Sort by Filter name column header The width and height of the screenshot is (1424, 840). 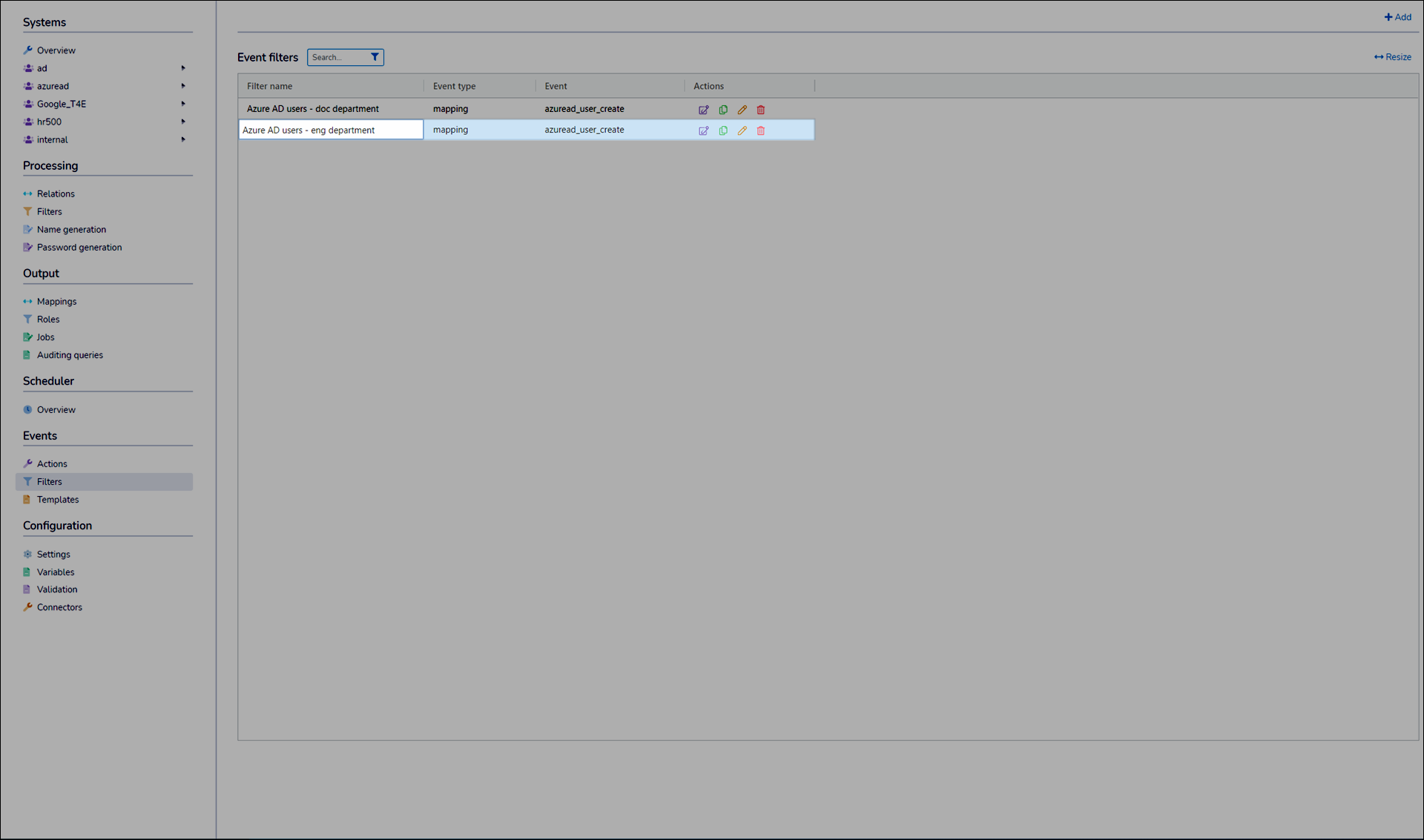pos(270,86)
